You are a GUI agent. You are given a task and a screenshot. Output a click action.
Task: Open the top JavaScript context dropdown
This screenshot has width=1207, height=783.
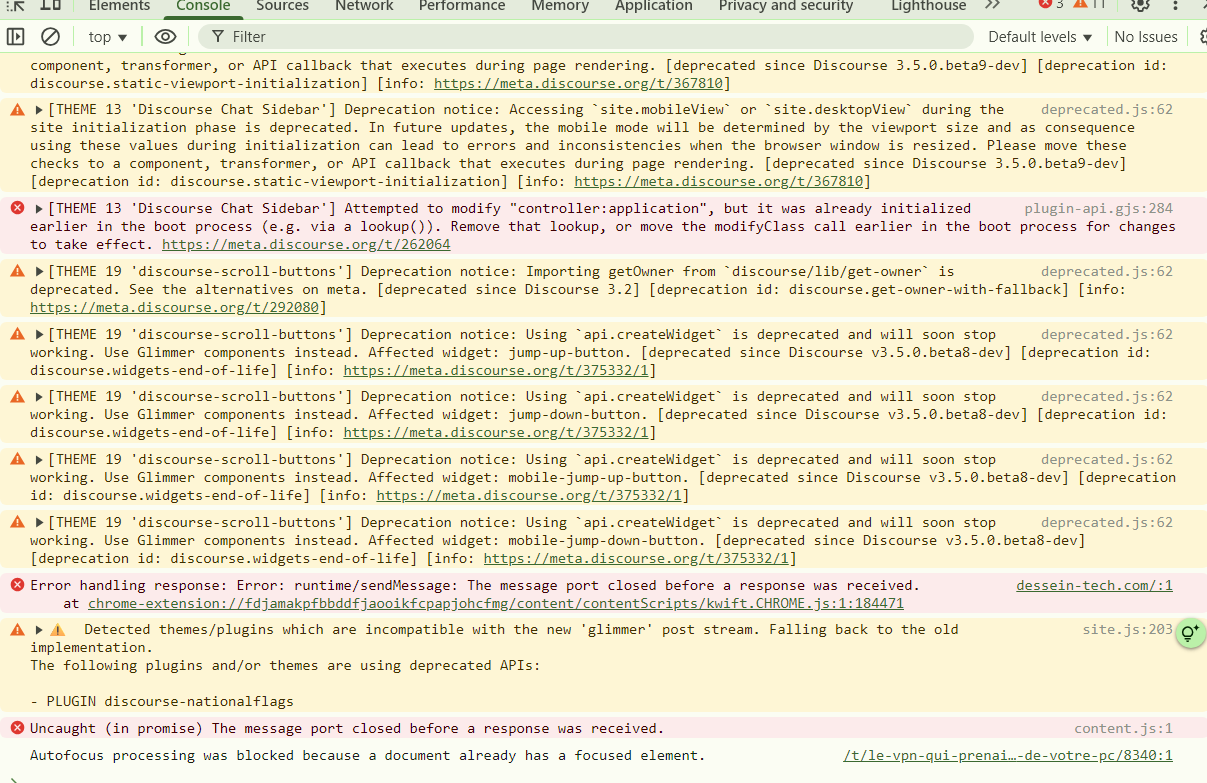(108, 37)
